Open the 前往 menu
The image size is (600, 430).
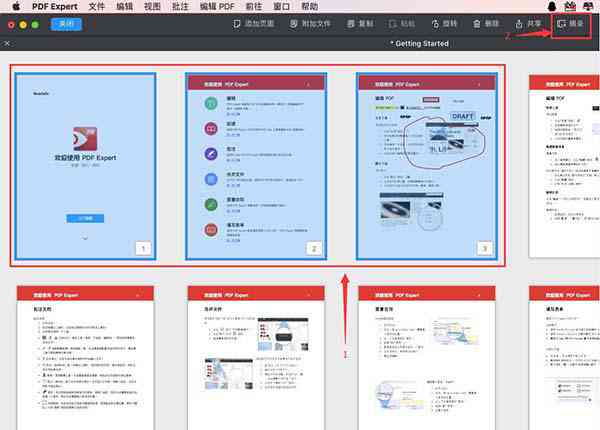[254, 7]
